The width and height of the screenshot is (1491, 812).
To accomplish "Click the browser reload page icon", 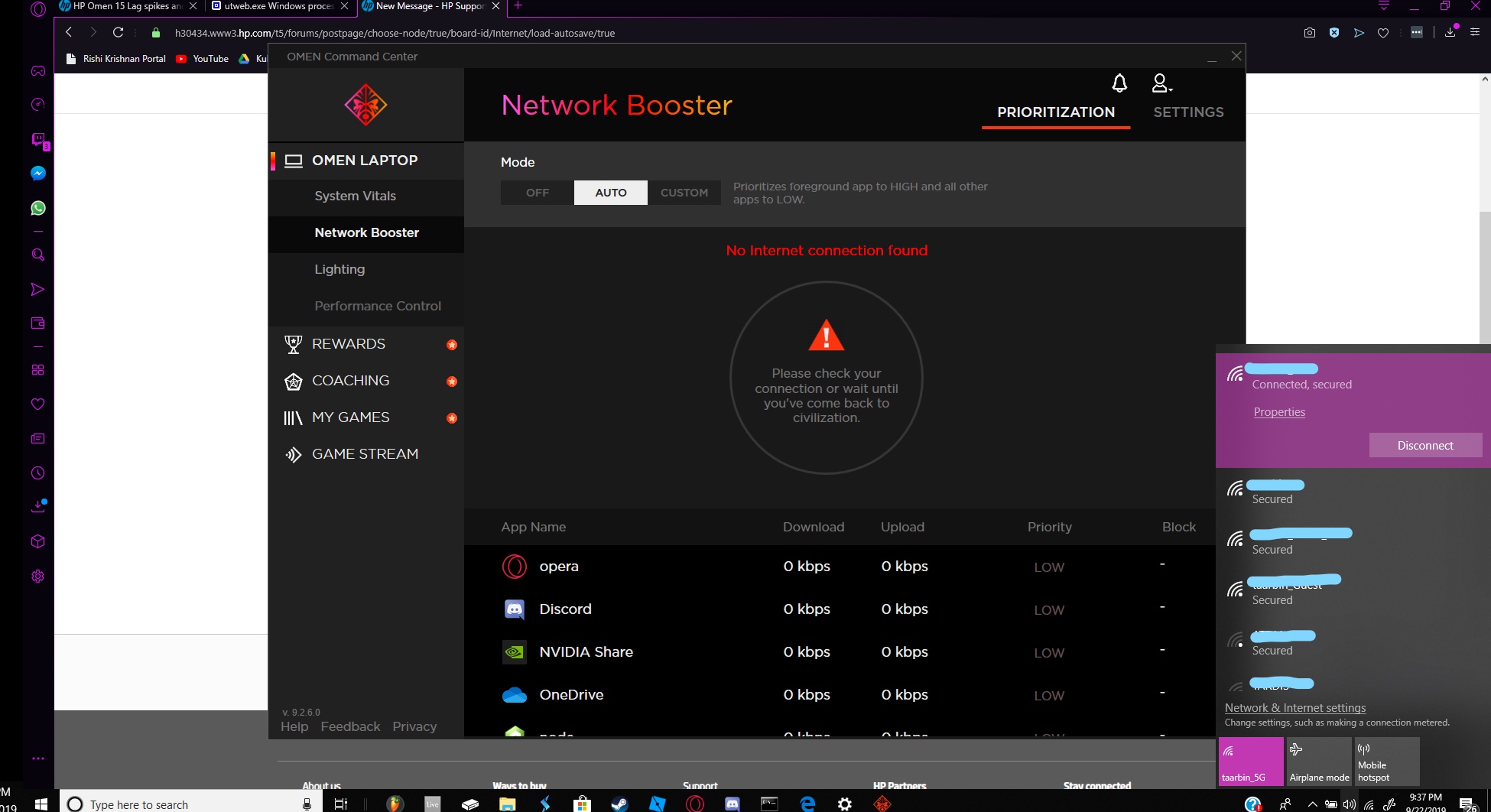I will pos(118,32).
